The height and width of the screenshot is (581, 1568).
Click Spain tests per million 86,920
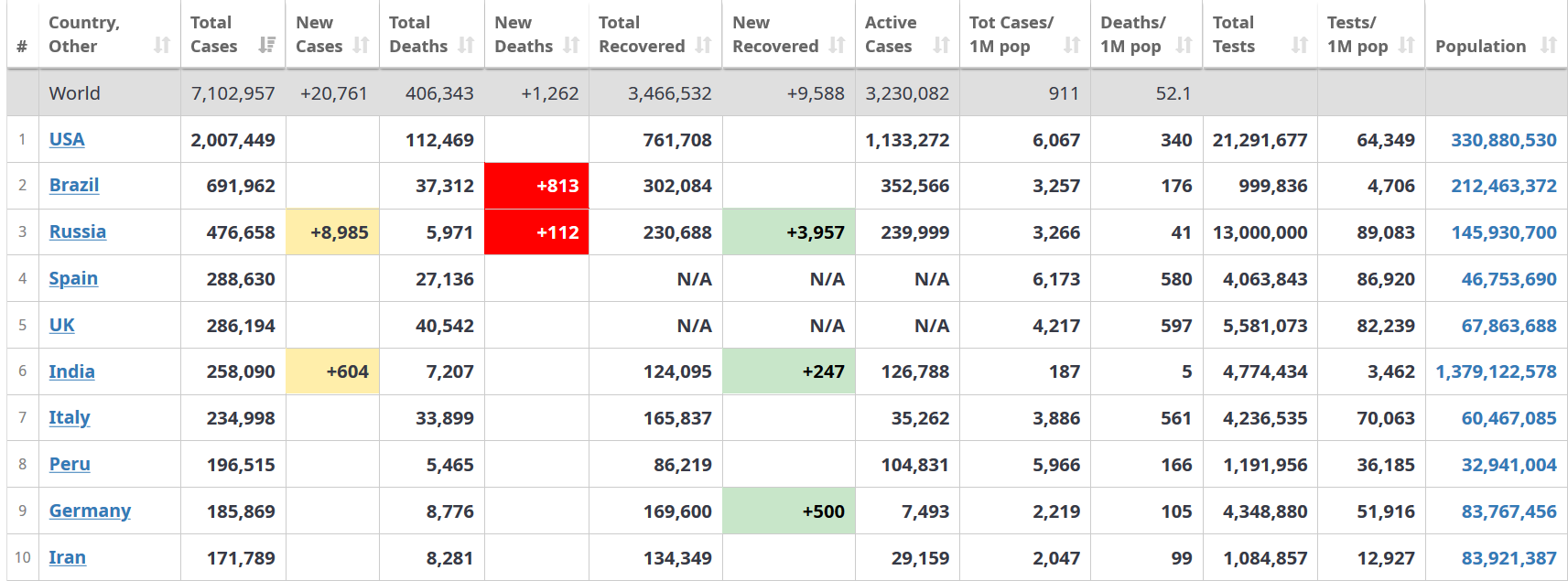tap(1386, 279)
